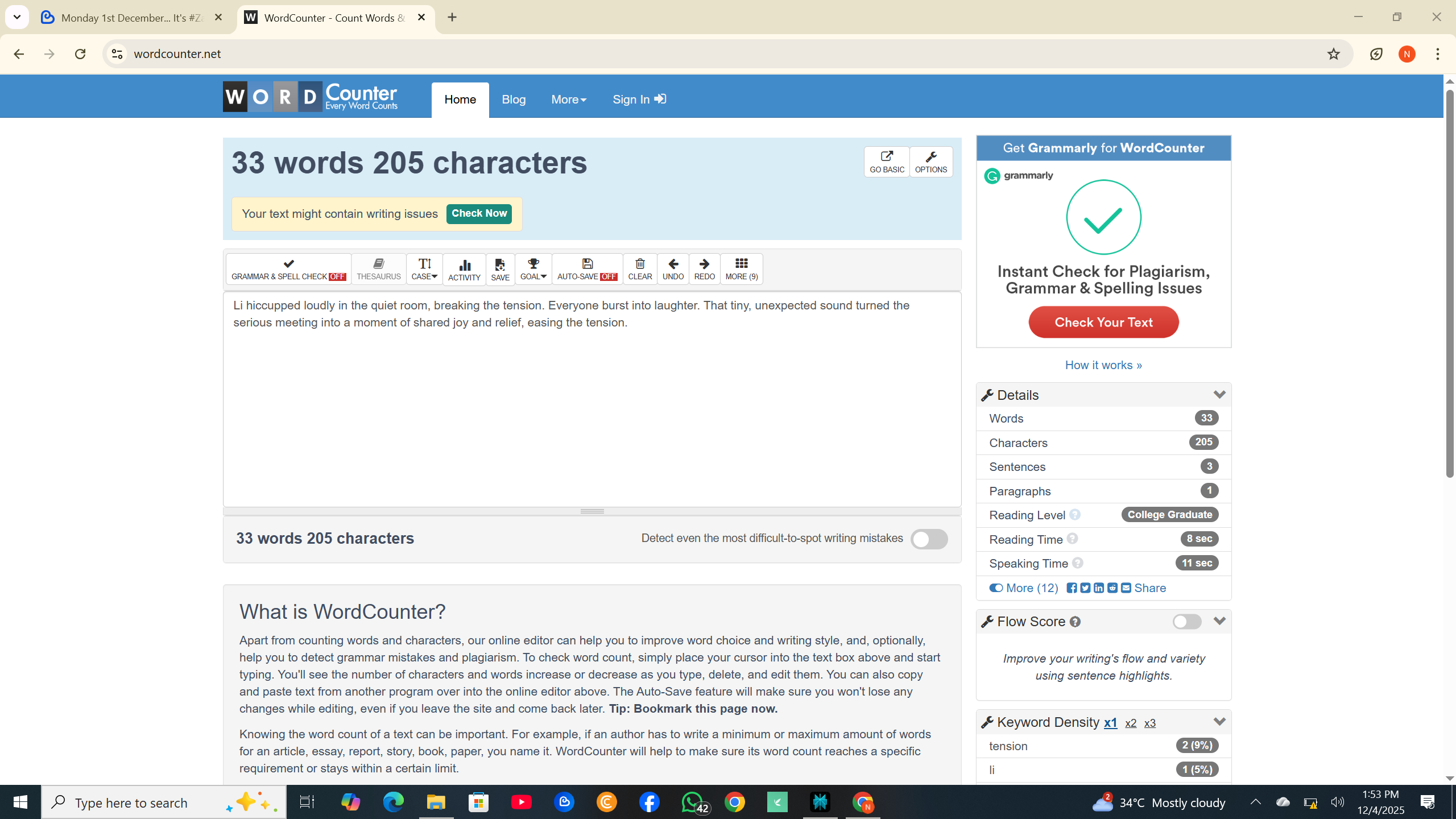Turn on Flow Score switch
The width and height of the screenshot is (1456, 819).
tap(1186, 622)
